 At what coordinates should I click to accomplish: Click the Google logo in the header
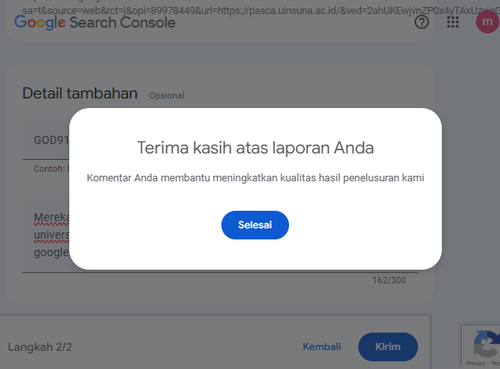tap(40, 23)
